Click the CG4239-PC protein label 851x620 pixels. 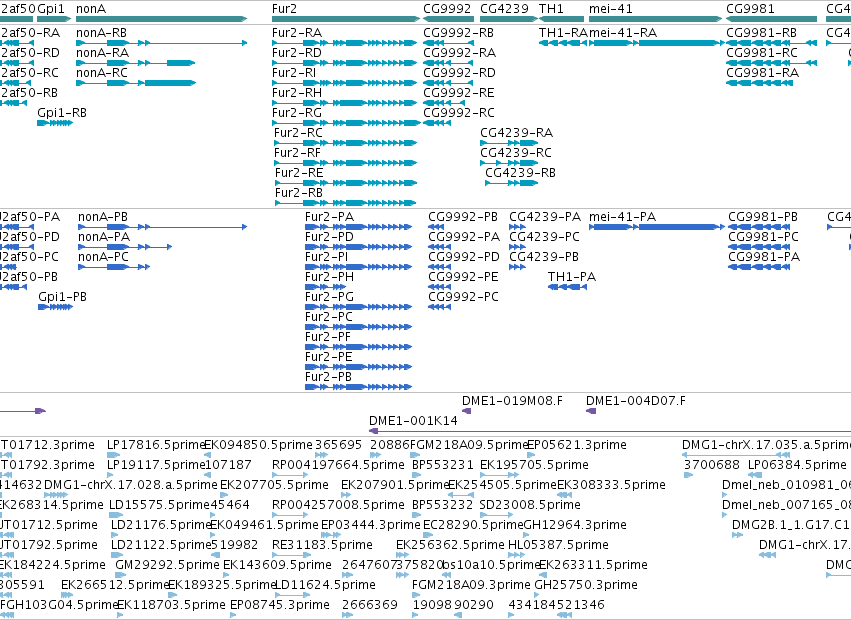click(x=544, y=237)
